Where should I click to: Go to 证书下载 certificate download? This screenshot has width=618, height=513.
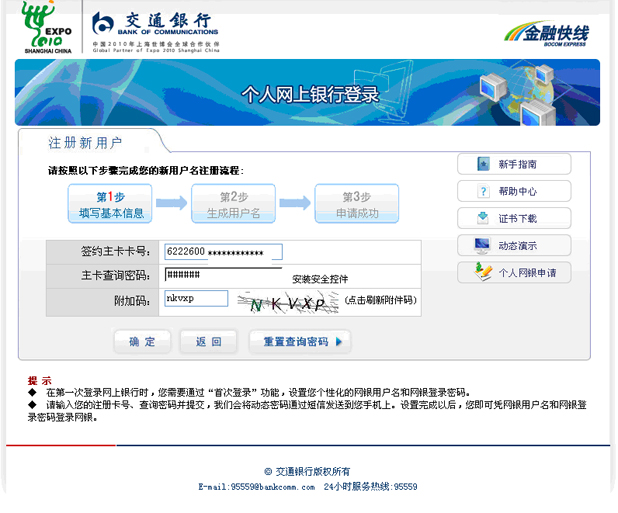(514, 218)
